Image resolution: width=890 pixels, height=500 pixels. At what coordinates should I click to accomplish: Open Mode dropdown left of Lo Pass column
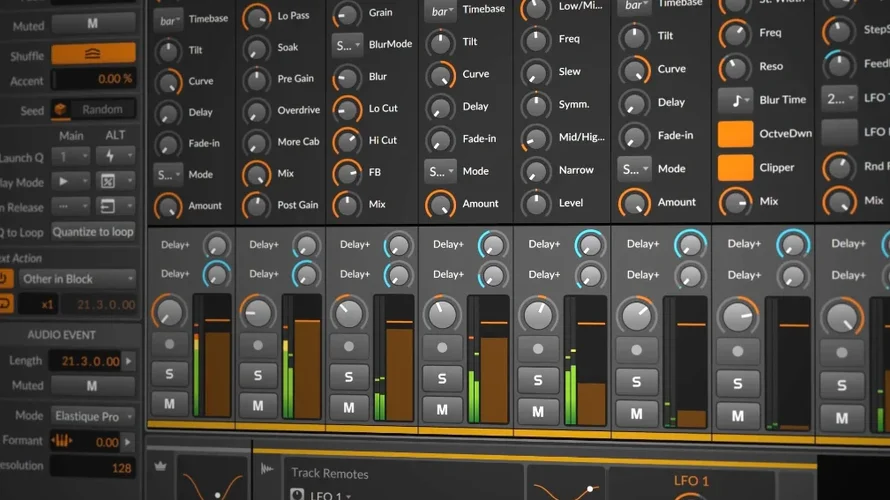click(x=168, y=174)
